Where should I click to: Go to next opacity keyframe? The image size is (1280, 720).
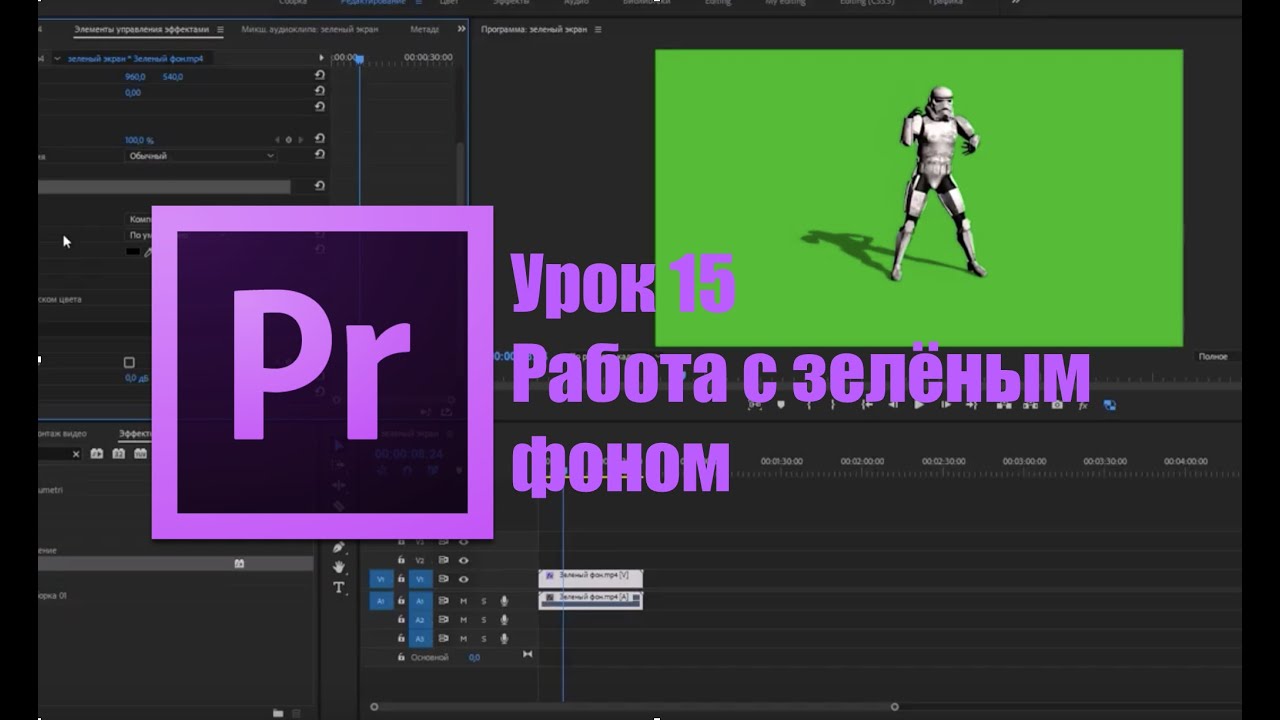coord(299,140)
